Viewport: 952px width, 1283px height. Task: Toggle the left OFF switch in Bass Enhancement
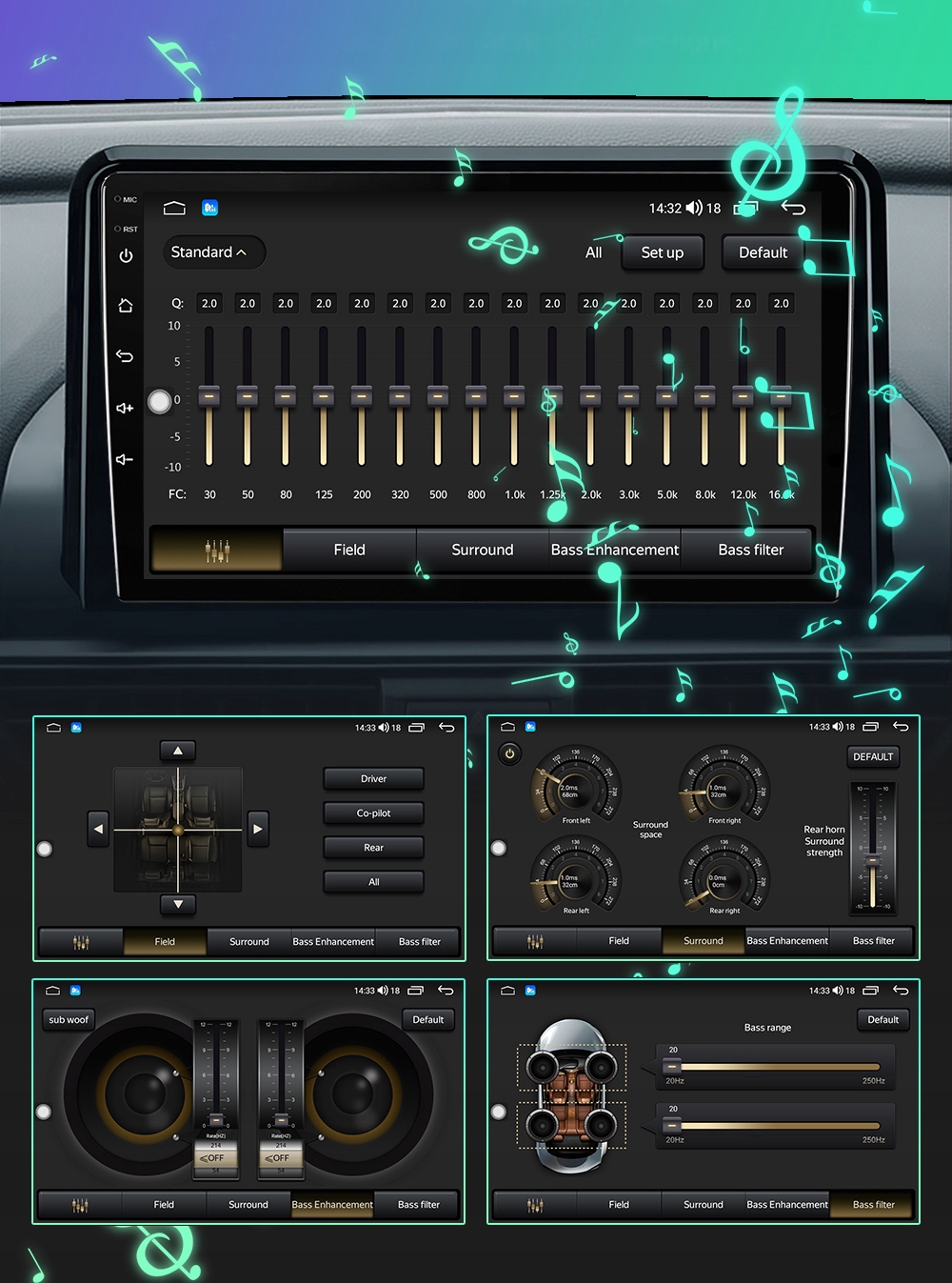pyautogui.click(x=215, y=1158)
